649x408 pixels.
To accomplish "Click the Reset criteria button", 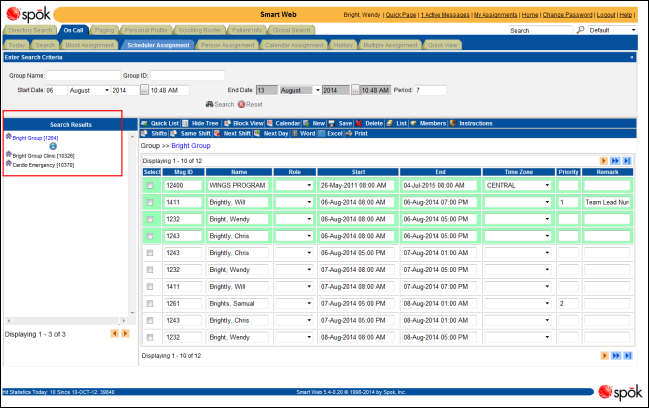I will pos(250,104).
